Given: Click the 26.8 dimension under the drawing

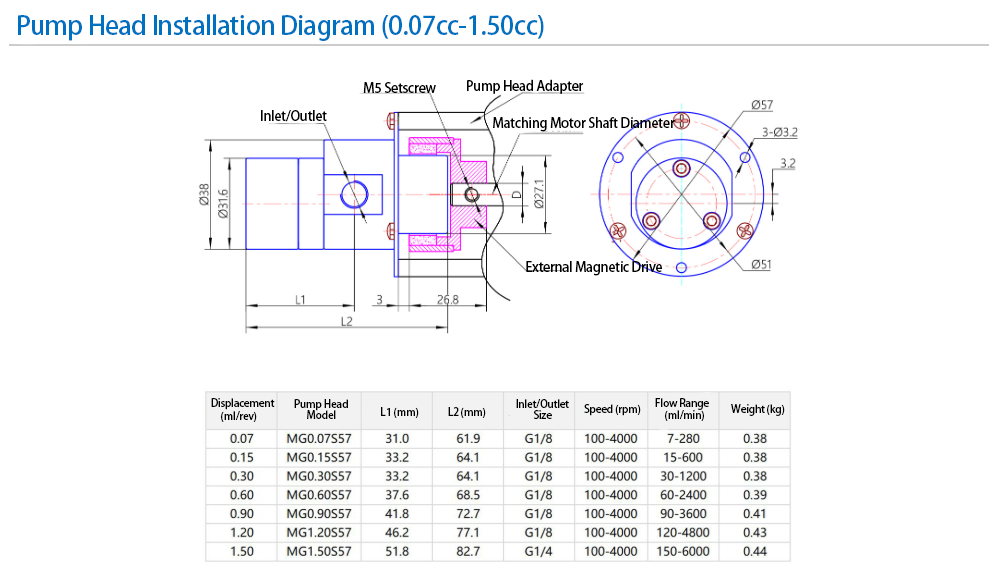Looking at the screenshot, I should tap(447, 299).
